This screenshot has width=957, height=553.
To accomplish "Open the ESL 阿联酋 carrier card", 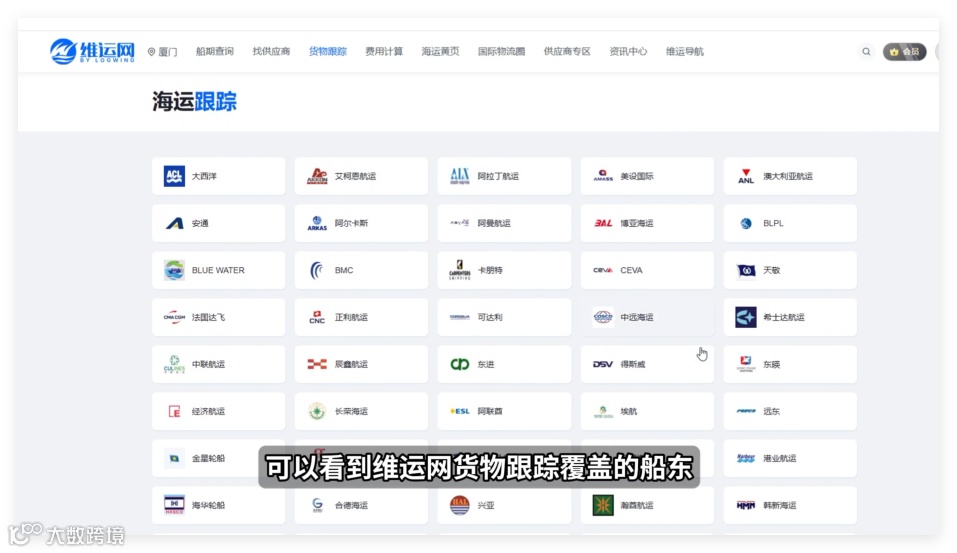I will 504,411.
